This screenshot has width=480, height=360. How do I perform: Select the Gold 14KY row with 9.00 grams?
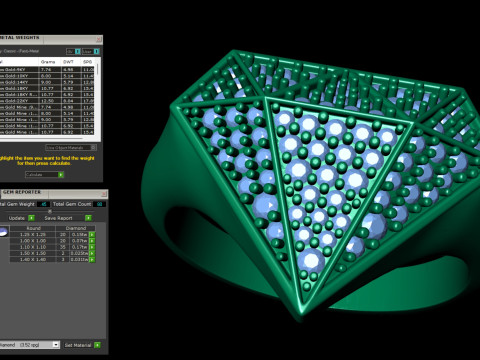[47, 82]
